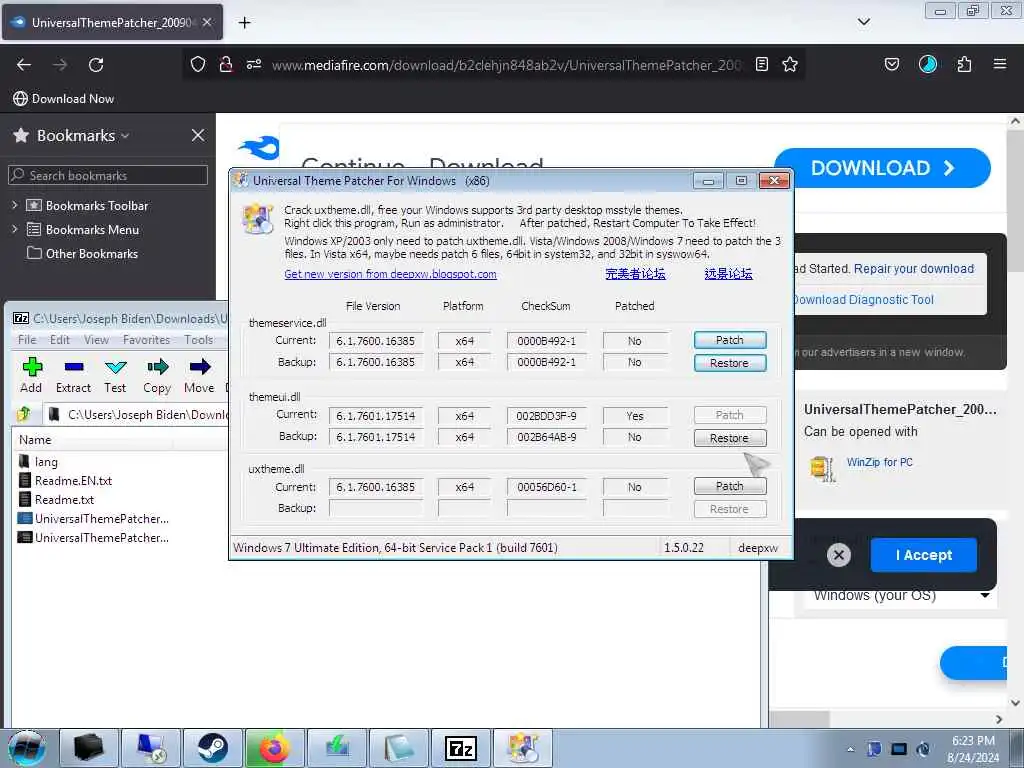Open the deepxw.blogspot.com new version link
The height and width of the screenshot is (768, 1024).
click(391, 274)
